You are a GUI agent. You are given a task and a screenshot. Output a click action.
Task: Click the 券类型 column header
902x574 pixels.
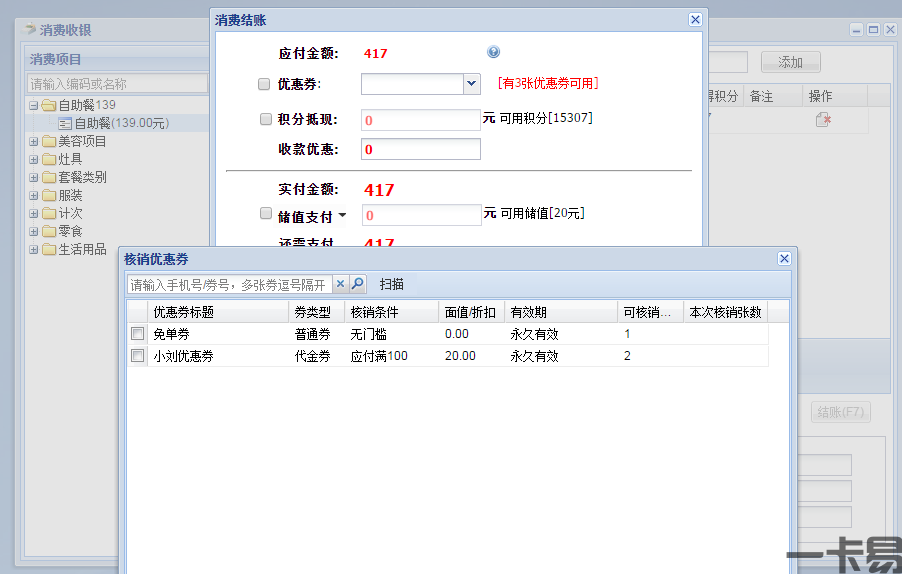(x=316, y=312)
